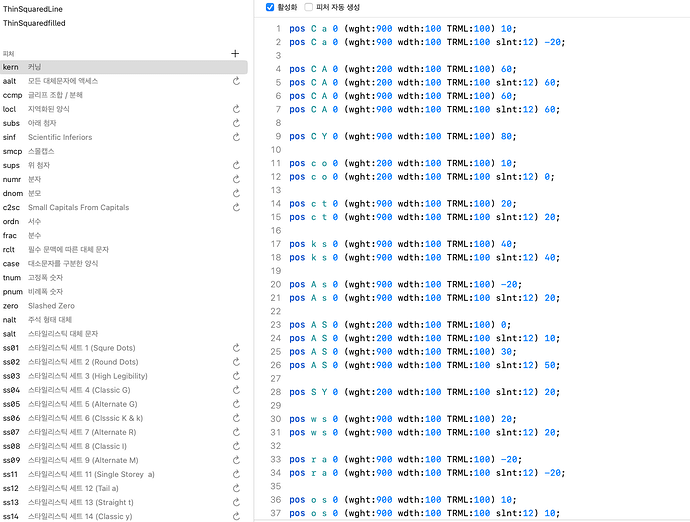Click code line 28 'pos S Y'

tap(424, 392)
